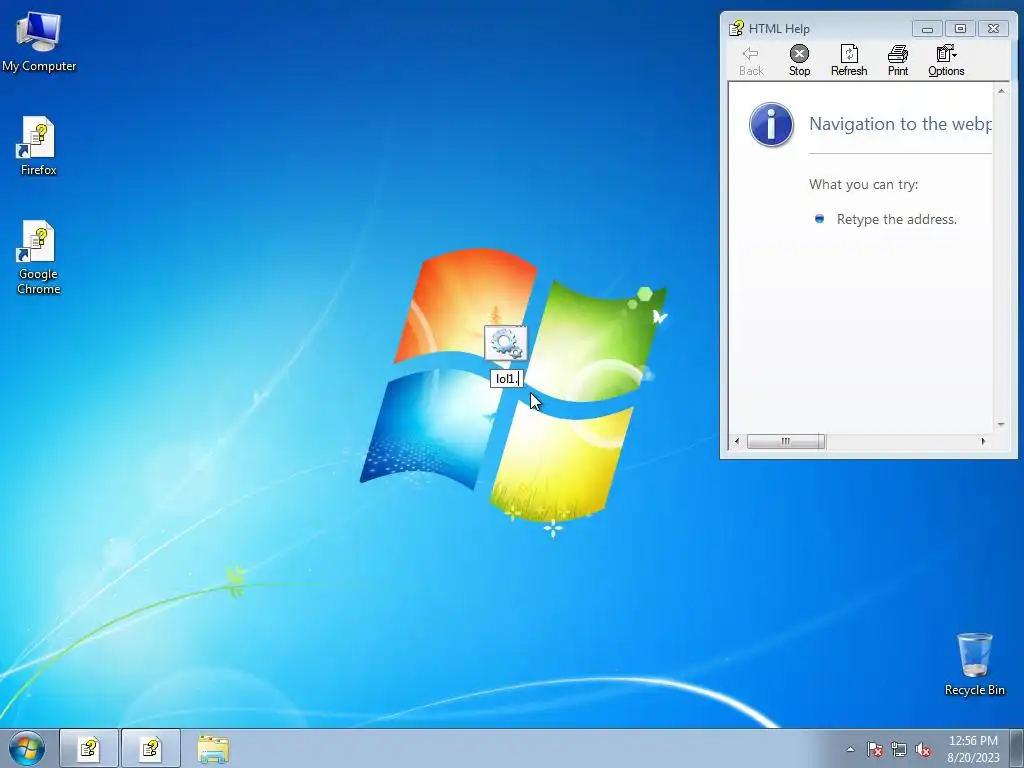Click the Back button in HTML Help
Image resolution: width=1024 pixels, height=768 pixels.
coord(751,61)
